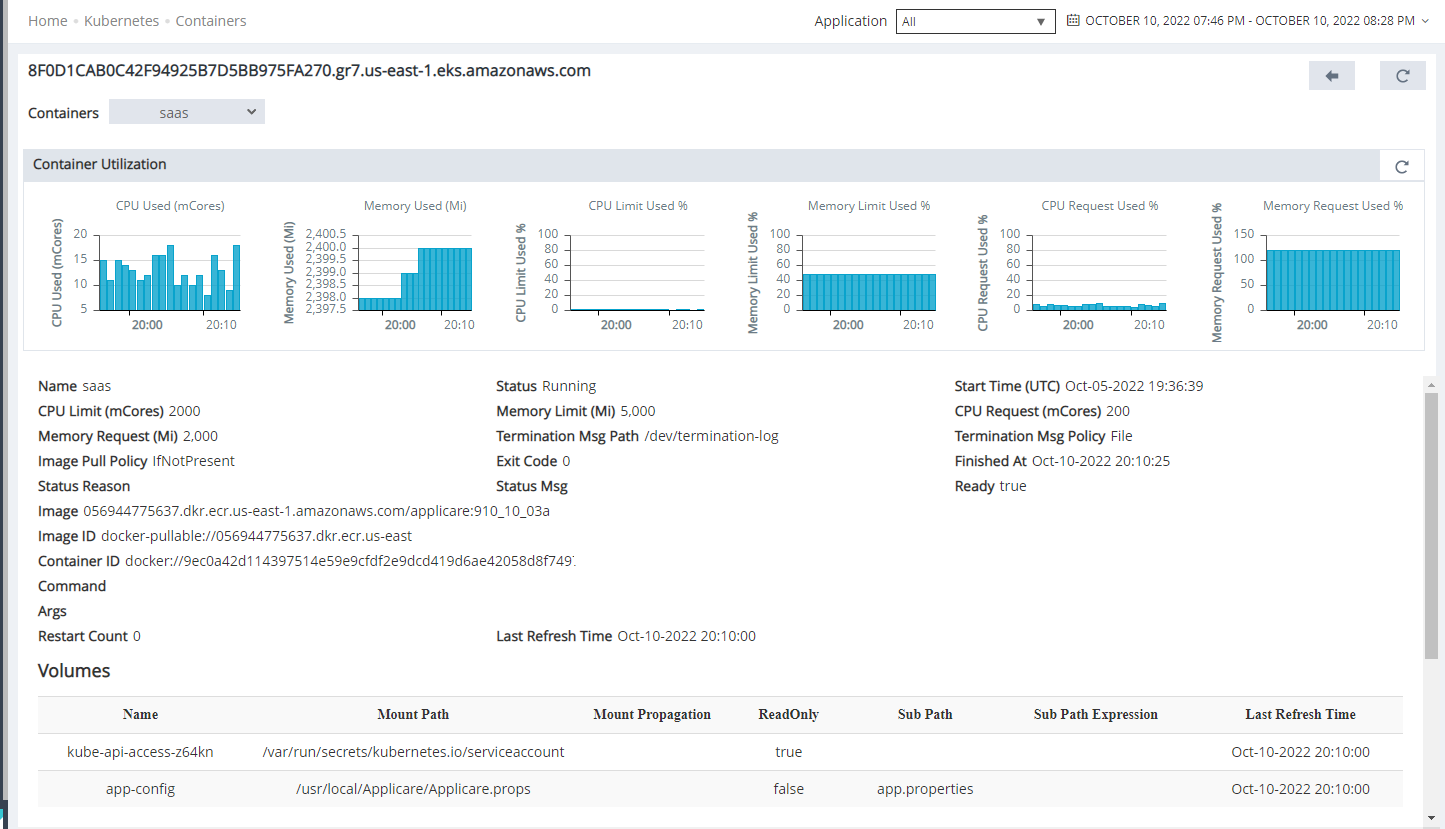Click the Containers breadcrumb link
Screen dimensions: 1445x829
[210, 20]
